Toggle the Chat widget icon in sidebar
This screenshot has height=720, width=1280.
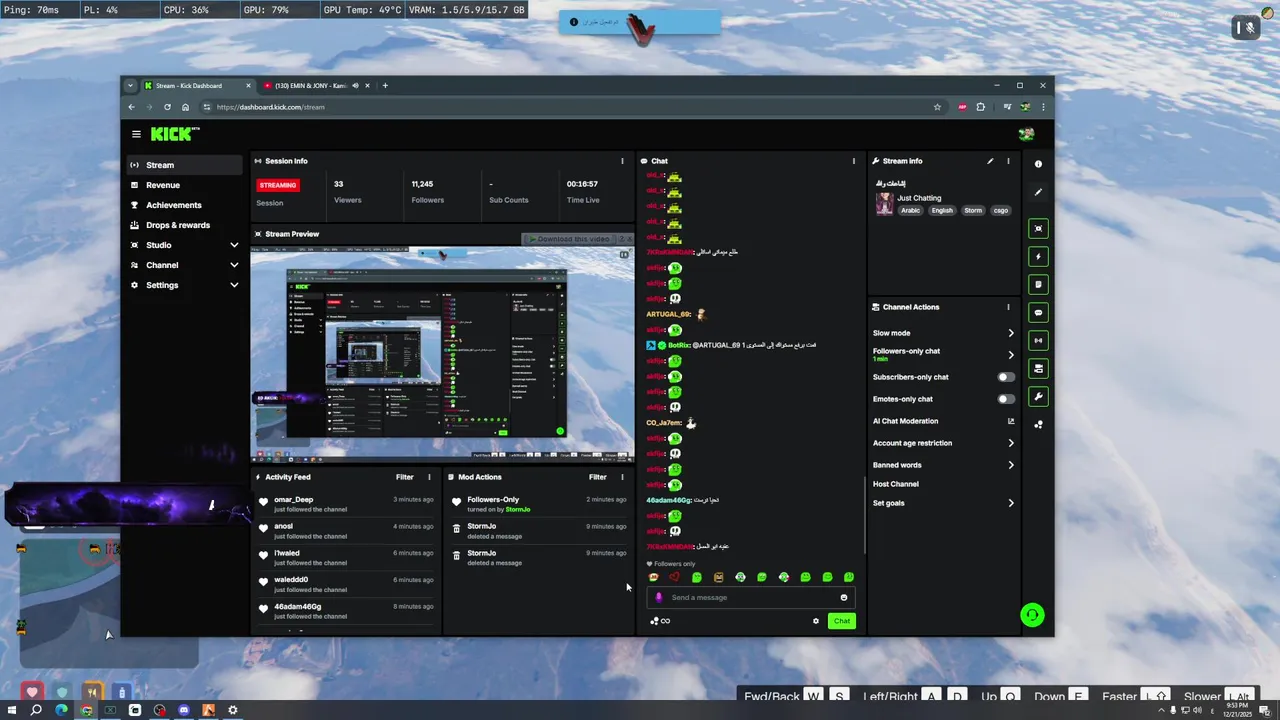click(x=1038, y=312)
